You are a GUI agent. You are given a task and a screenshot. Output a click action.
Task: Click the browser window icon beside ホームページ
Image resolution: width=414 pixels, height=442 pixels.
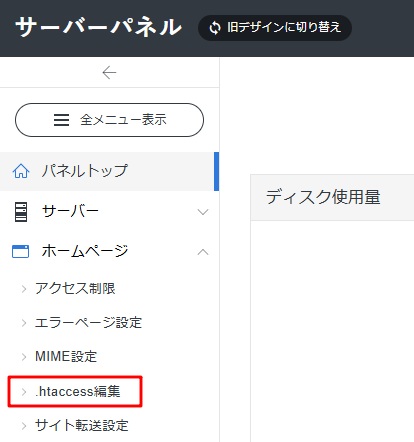(20, 251)
